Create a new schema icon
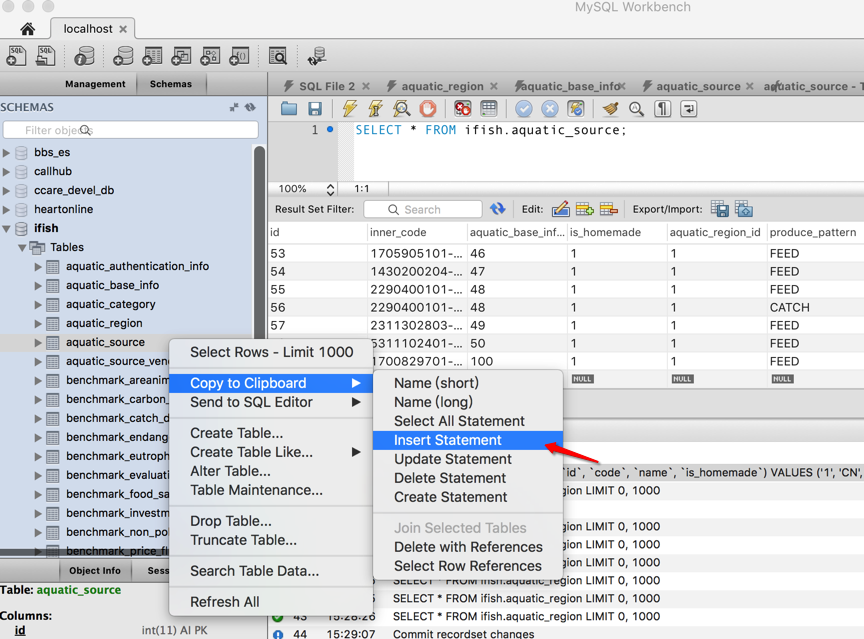Screen dimensions: 864x639 coord(123,56)
